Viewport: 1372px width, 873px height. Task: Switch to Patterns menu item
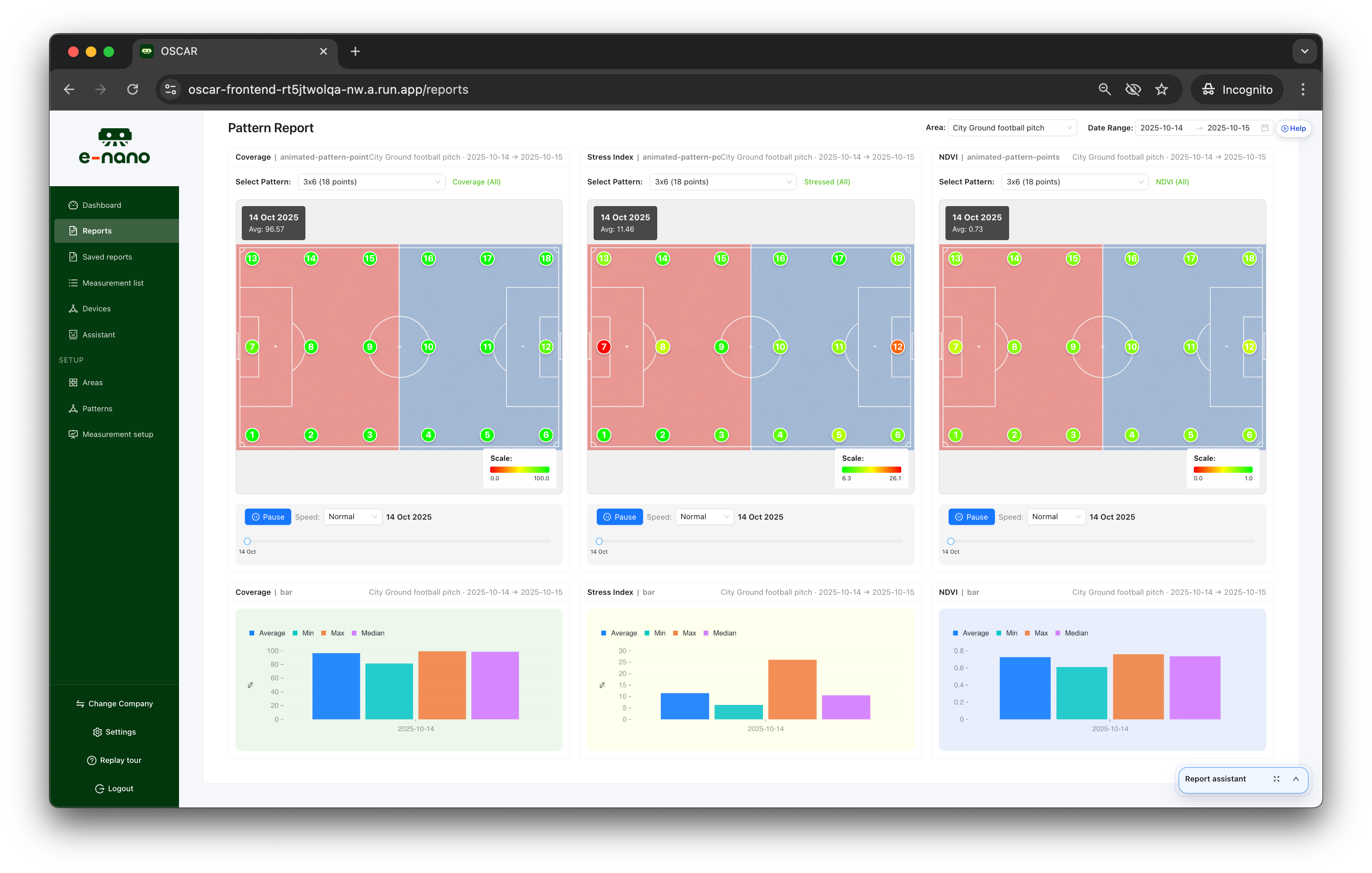click(97, 409)
